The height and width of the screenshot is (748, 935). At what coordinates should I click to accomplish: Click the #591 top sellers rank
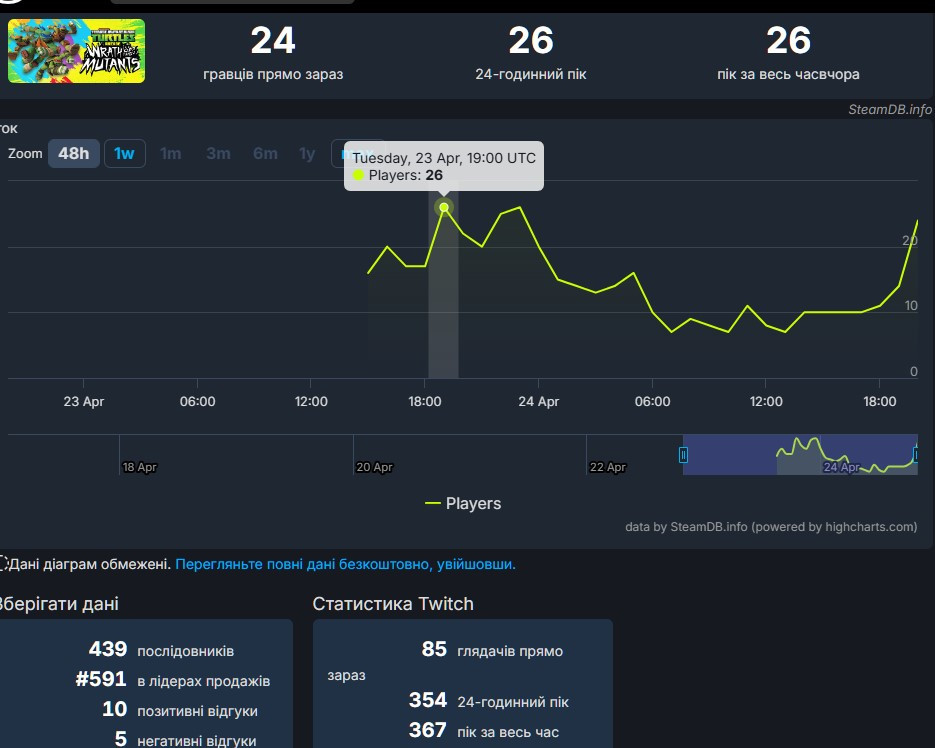[x=102, y=680]
